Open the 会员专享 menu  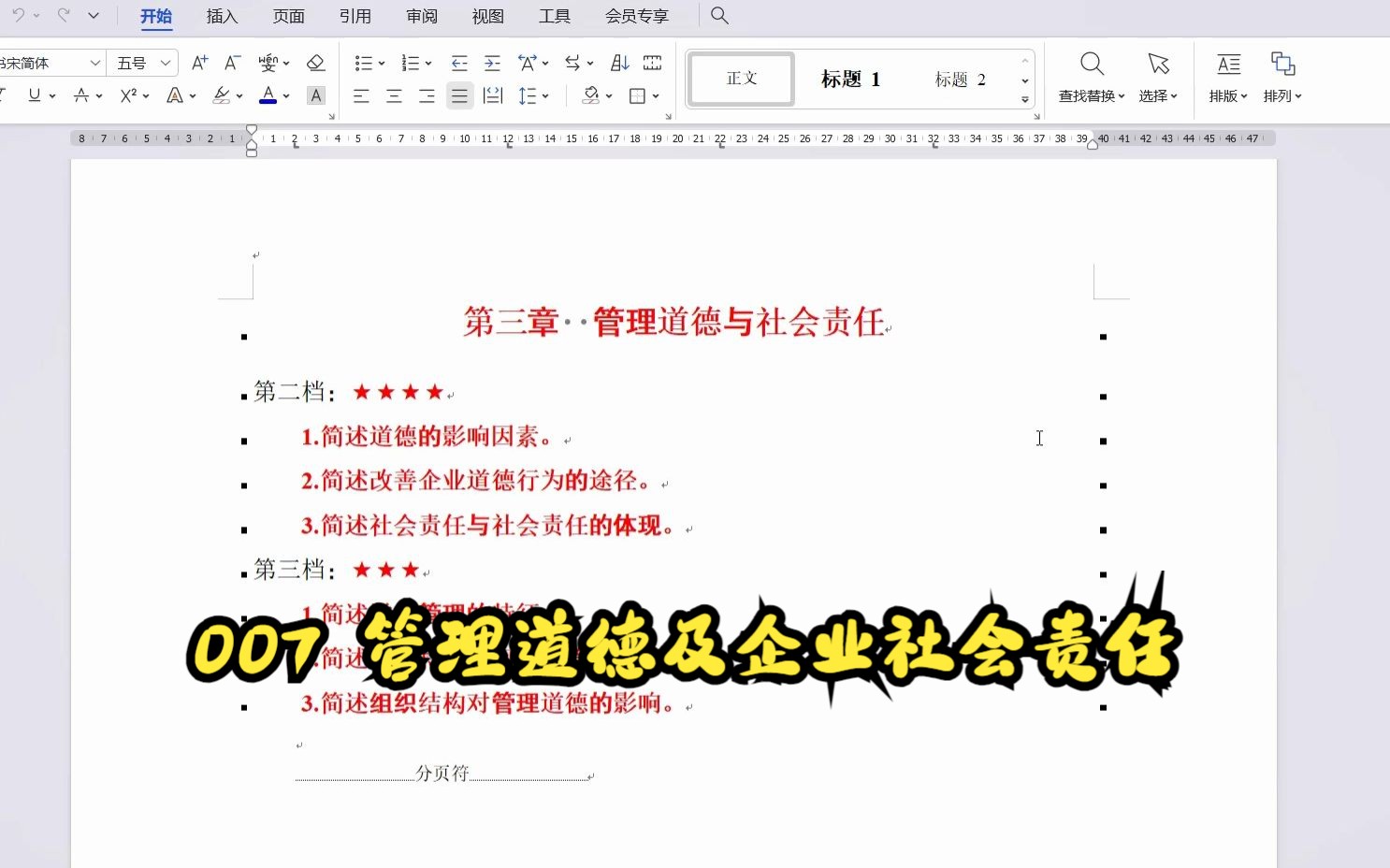[636, 16]
